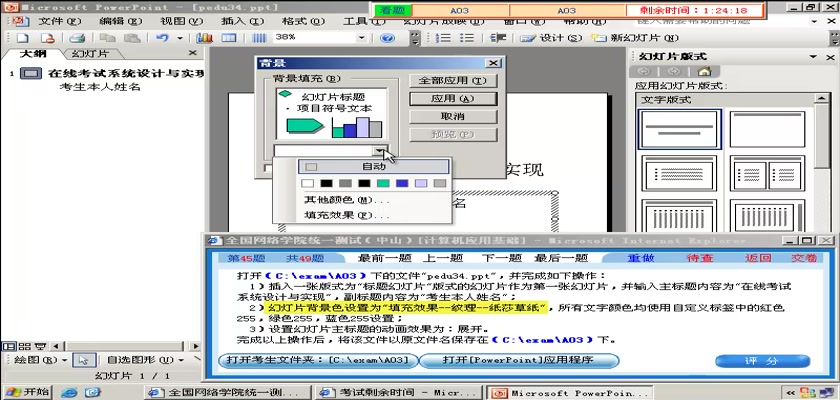The height and width of the screenshot is (400, 840).
Task: Select Title and Two-Column Text layout thumbnail
Action: coord(767,173)
